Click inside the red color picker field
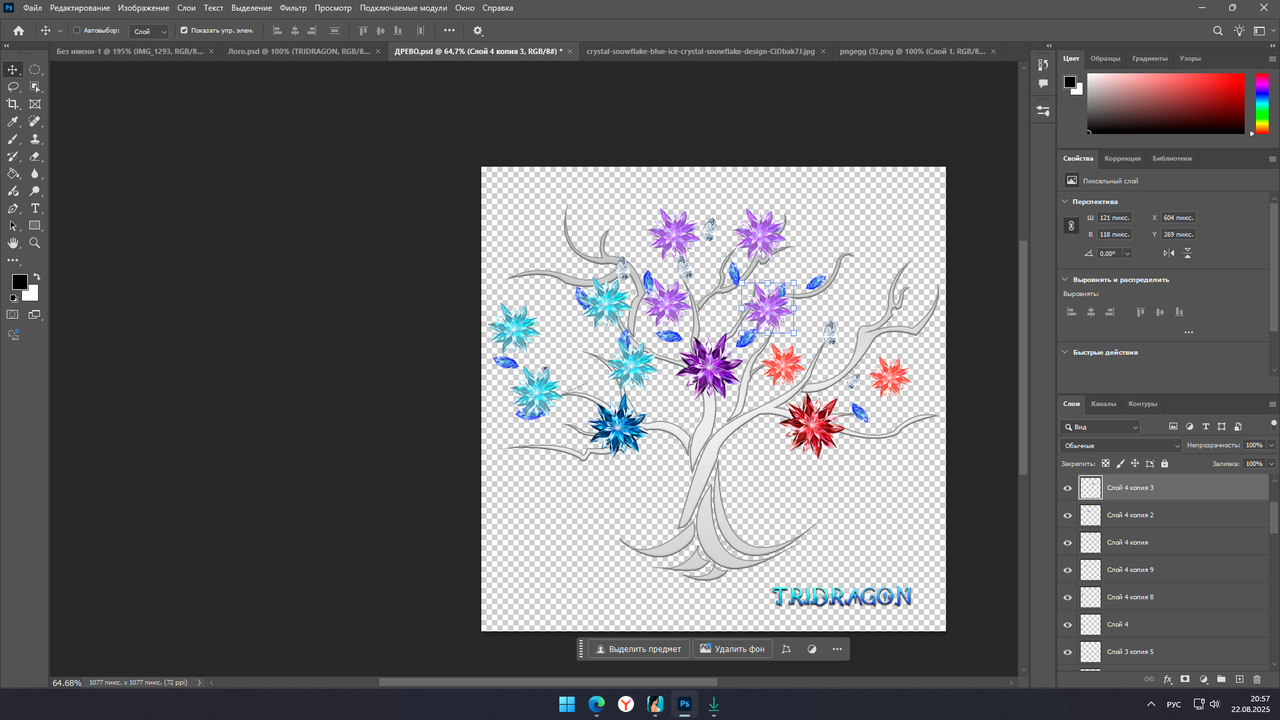 point(1166,103)
